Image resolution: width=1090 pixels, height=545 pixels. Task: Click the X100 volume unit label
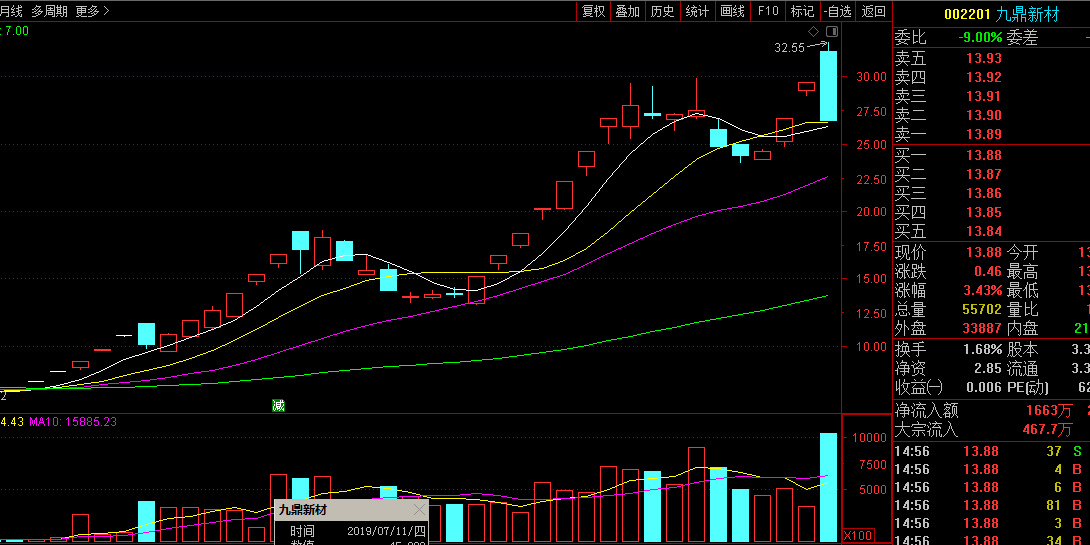pyautogui.click(x=856, y=536)
